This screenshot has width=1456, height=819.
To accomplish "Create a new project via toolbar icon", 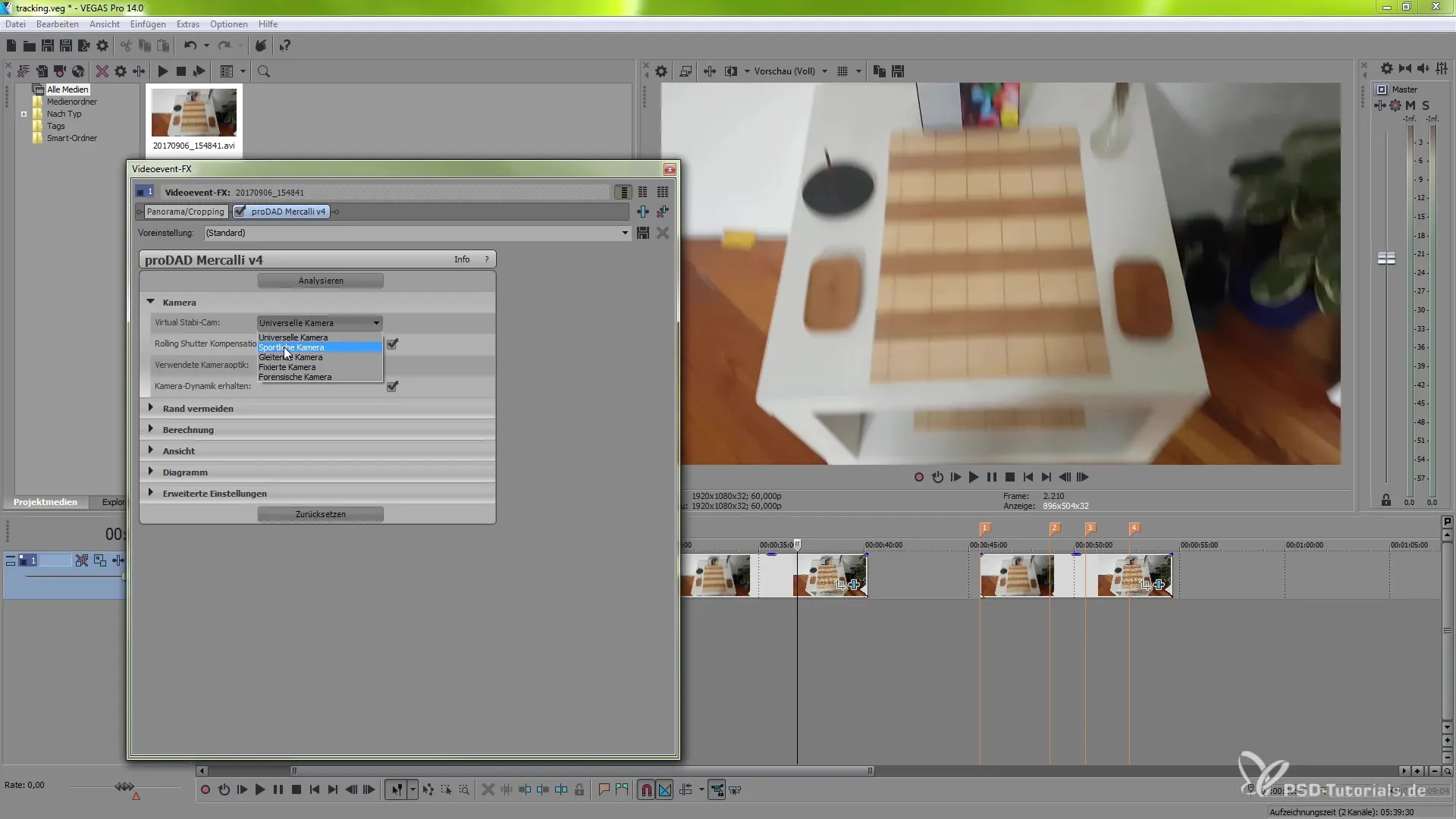I will click(11, 46).
